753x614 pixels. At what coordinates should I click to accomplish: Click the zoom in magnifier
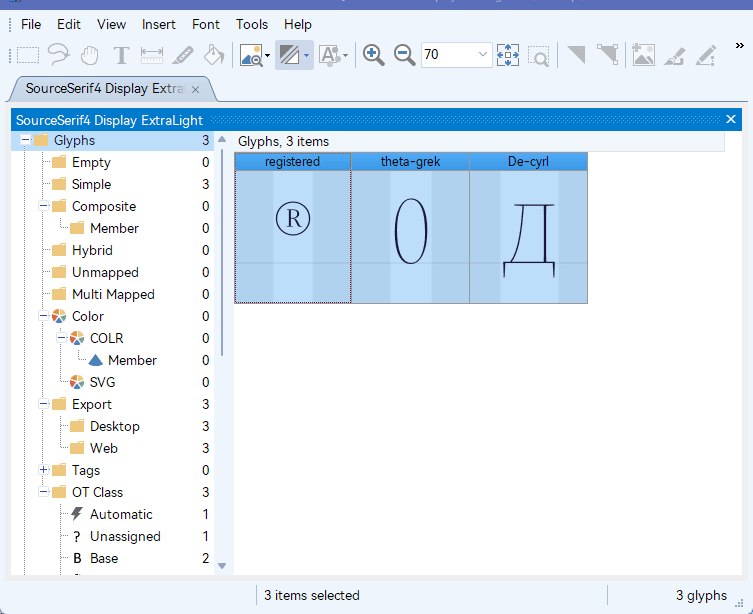pos(374,55)
